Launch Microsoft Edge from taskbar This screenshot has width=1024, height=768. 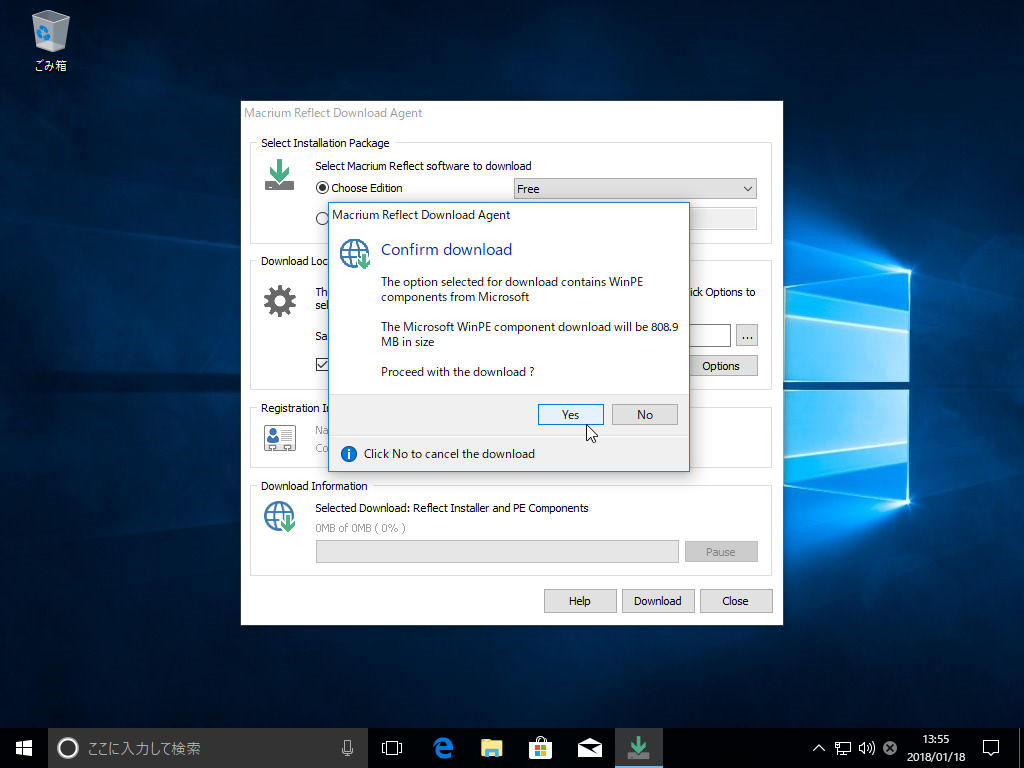click(x=443, y=748)
